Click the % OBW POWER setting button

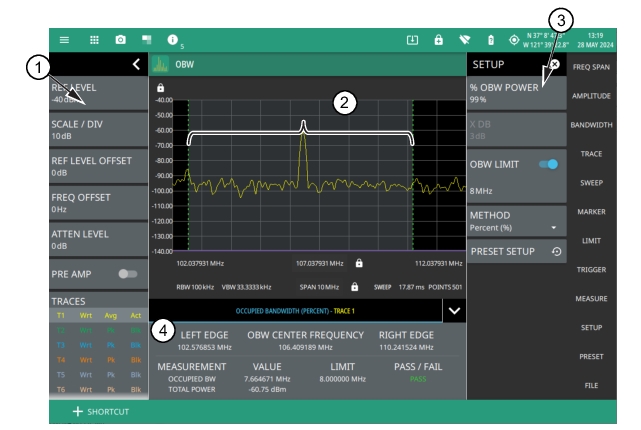click(x=512, y=93)
